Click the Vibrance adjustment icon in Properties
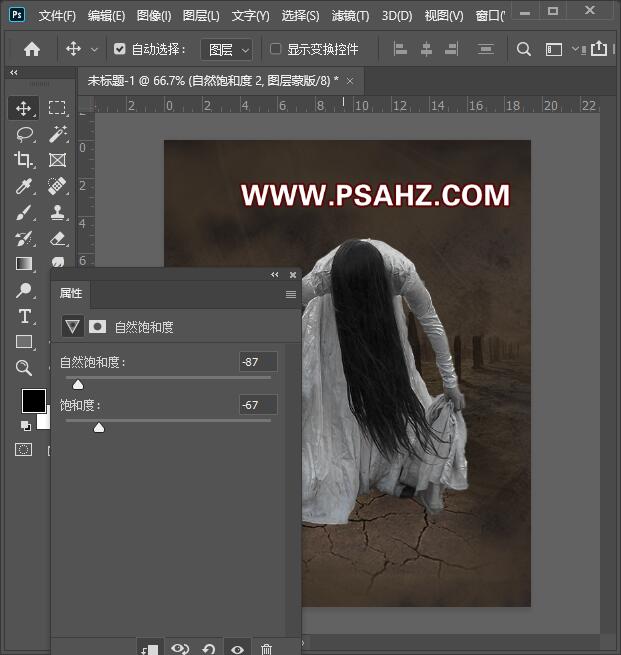This screenshot has width=621, height=655. pyautogui.click(x=72, y=326)
